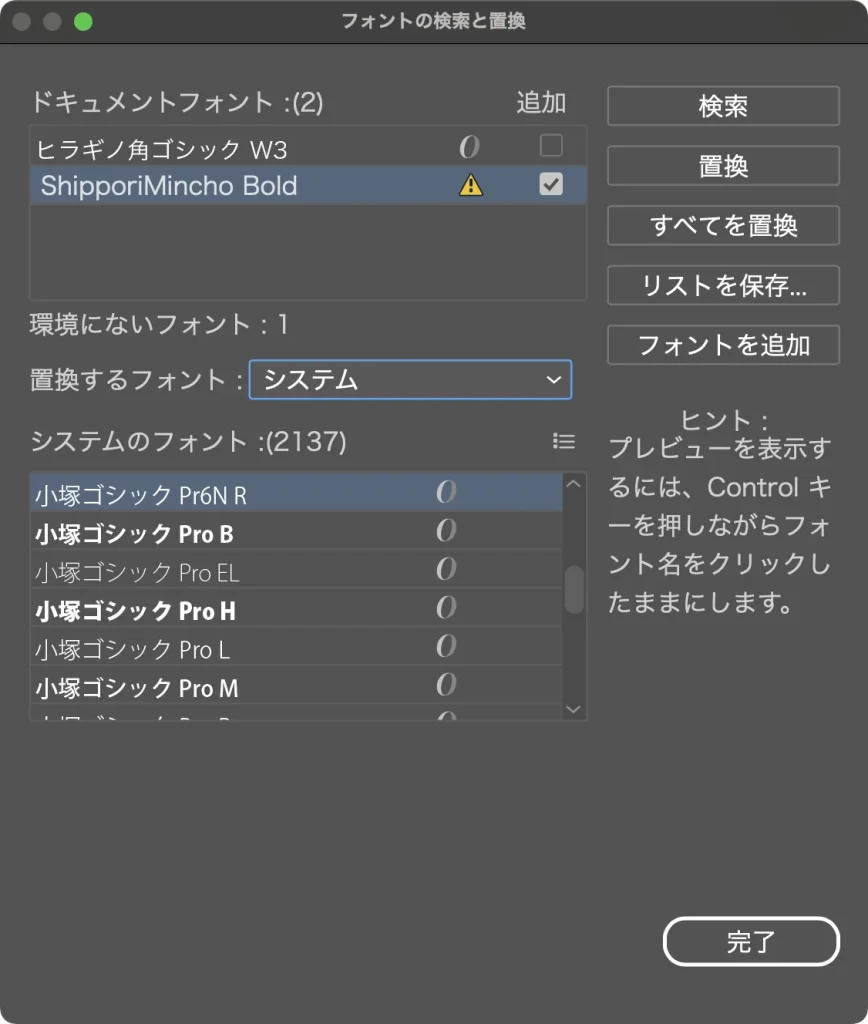Uncheck the box for ShipporiMincho Bold
Image resolution: width=868 pixels, height=1024 pixels.
[551, 184]
